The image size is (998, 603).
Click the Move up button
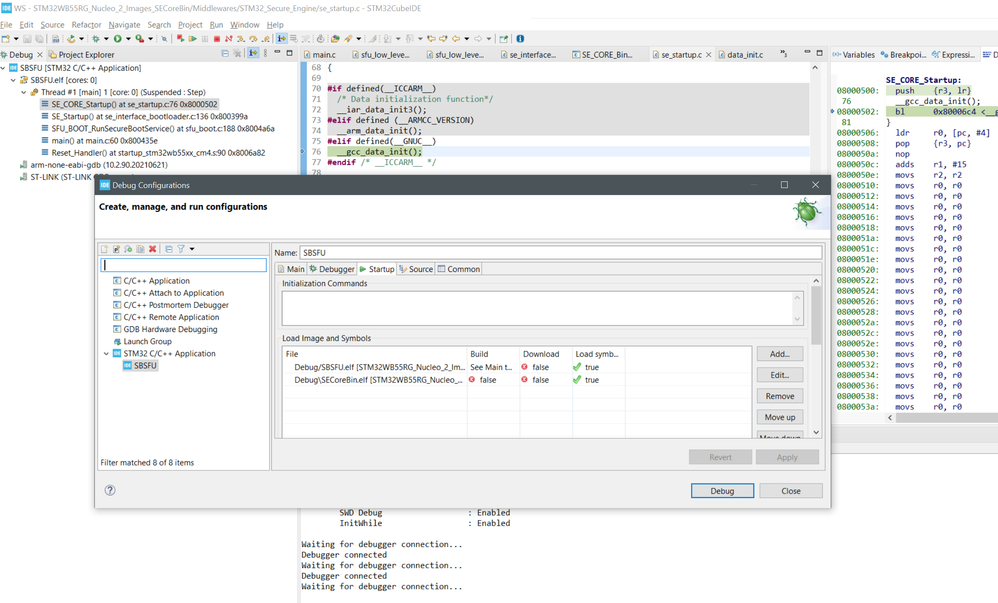tap(780, 417)
